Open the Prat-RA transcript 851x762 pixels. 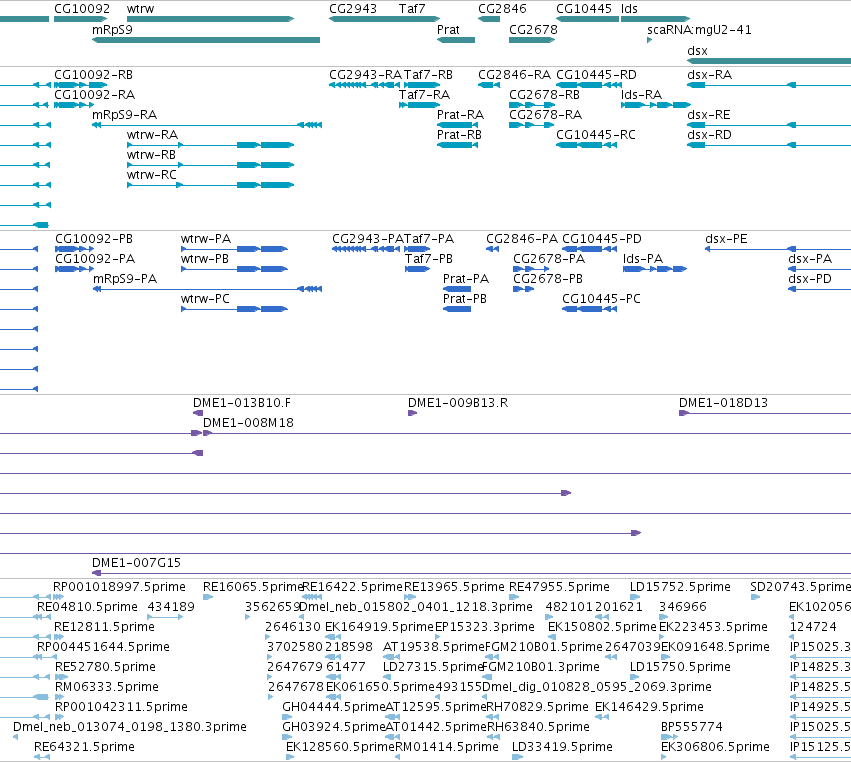pos(457,125)
